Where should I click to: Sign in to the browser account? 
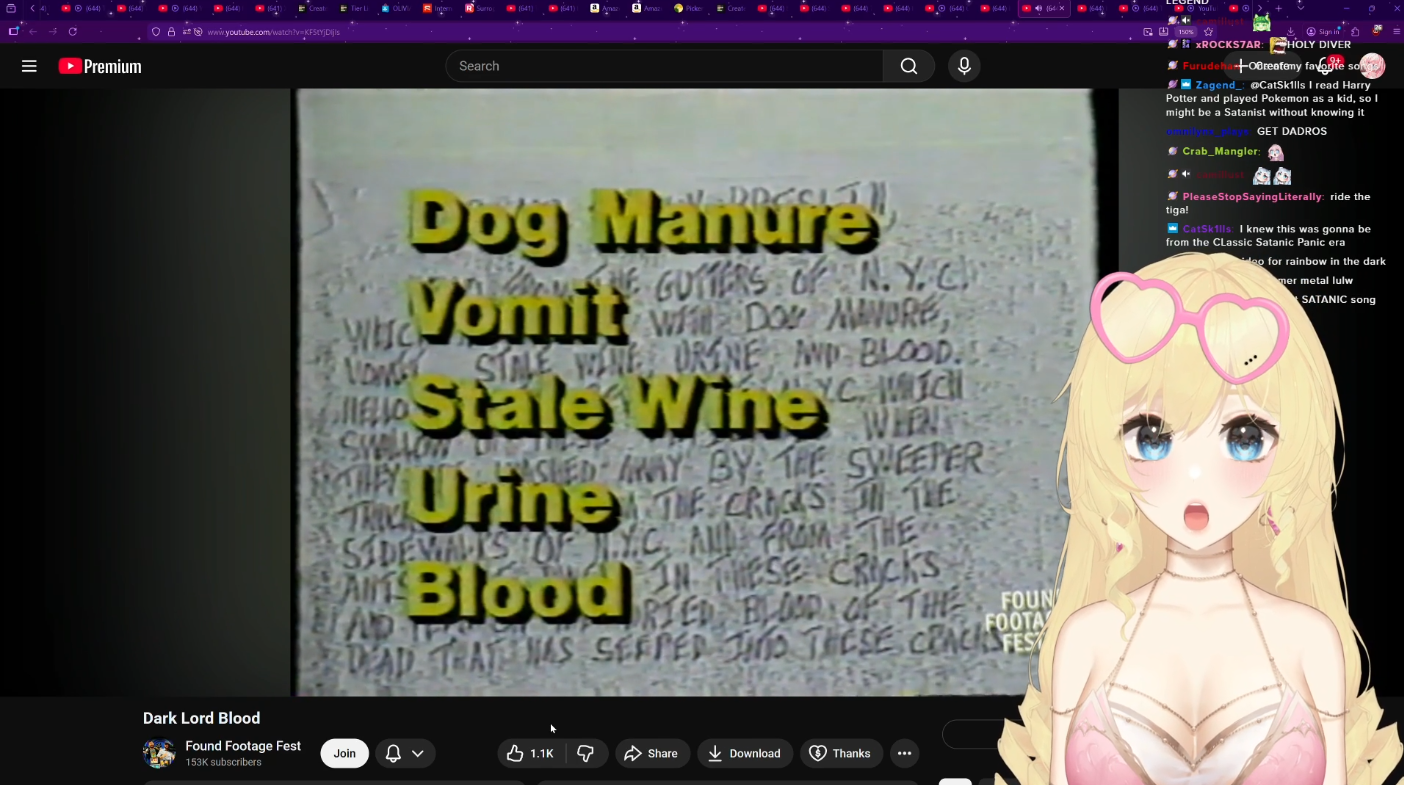coord(1325,32)
